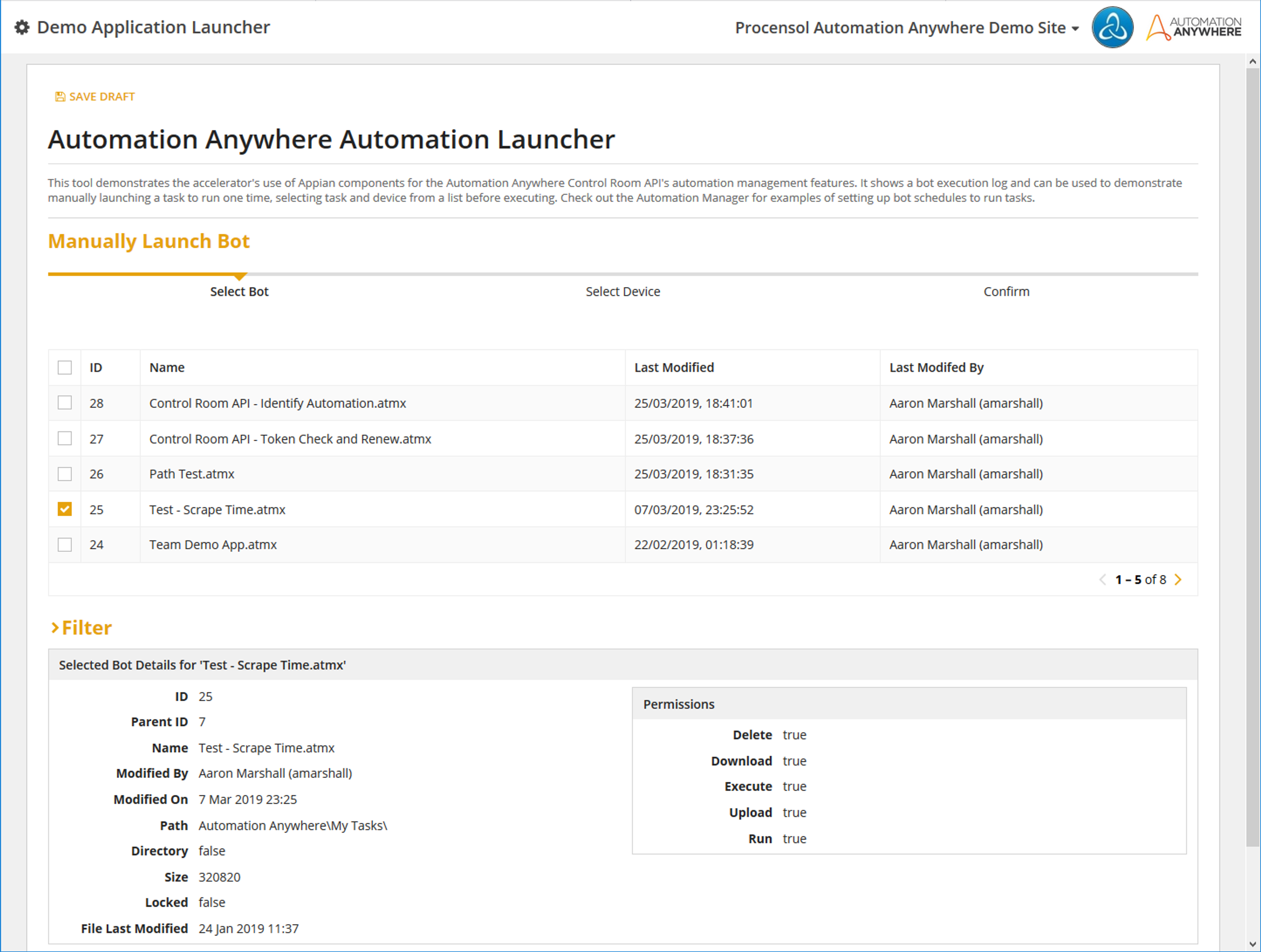Select the Path Test.atmx row checkbox
1261x952 pixels.
coord(65,474)
